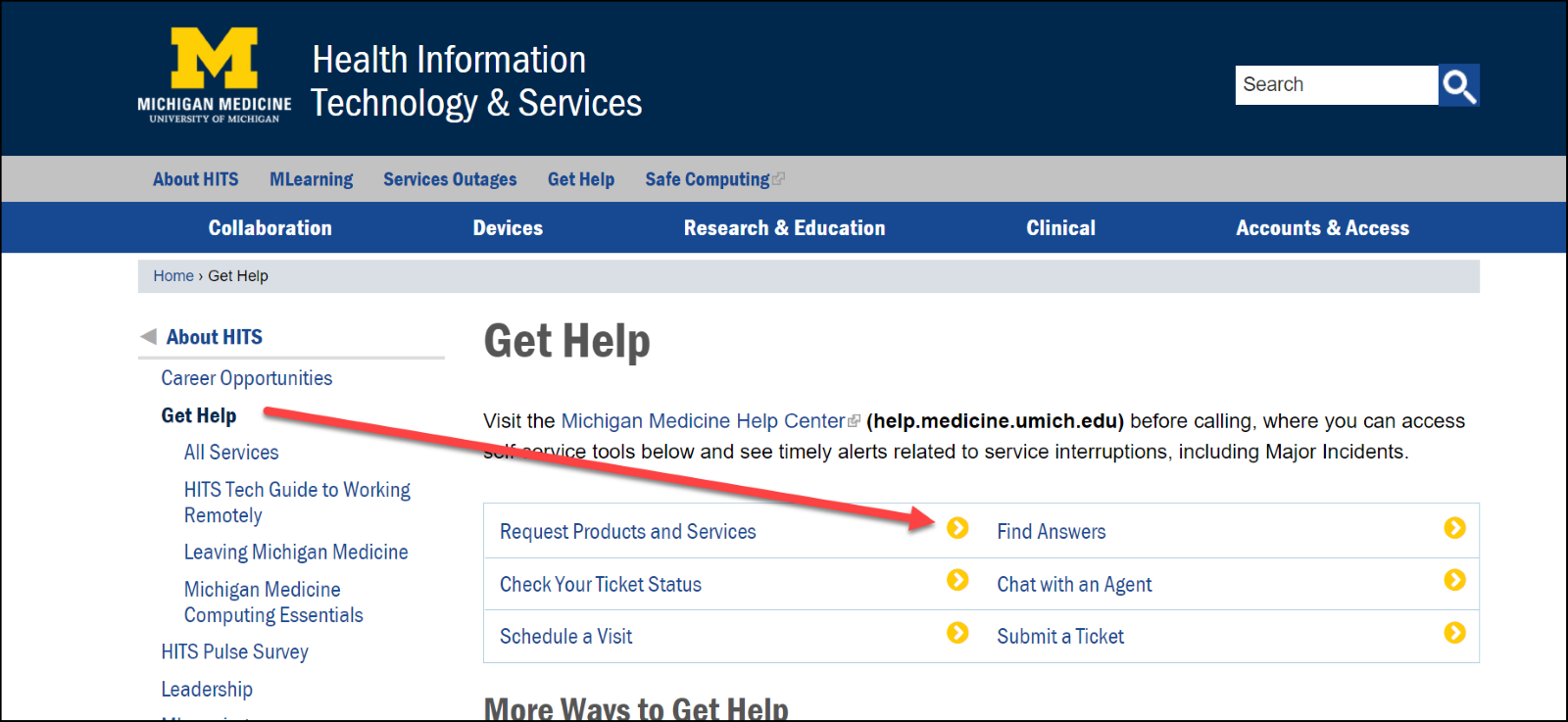The height and width of the screenshot is (722, 1568).
Task: Open the Devices main menu
Action: [x=508, y=228]
